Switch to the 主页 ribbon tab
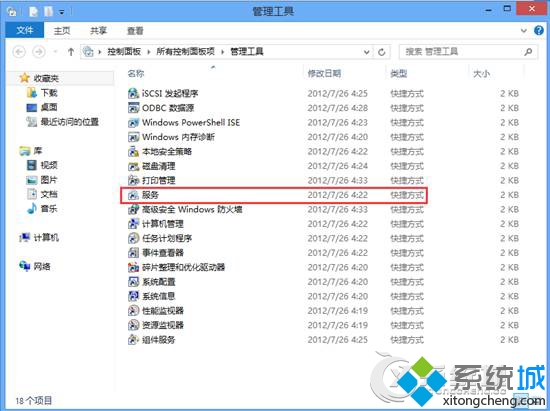The height and width of the screenshot is (411, 550). pyautogui.click(x=62, y=31)
